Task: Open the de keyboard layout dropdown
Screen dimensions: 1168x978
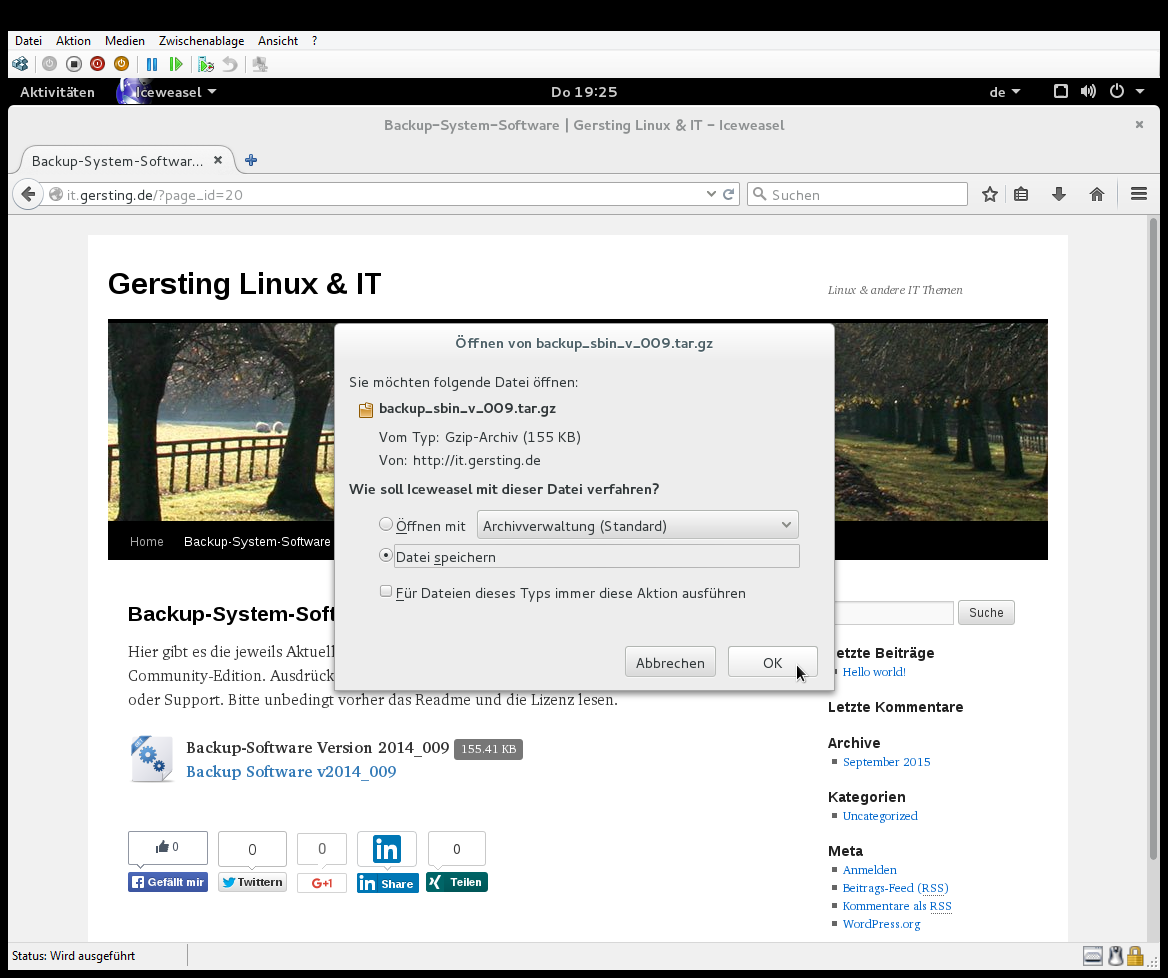Action: (x=1004, y=92)
